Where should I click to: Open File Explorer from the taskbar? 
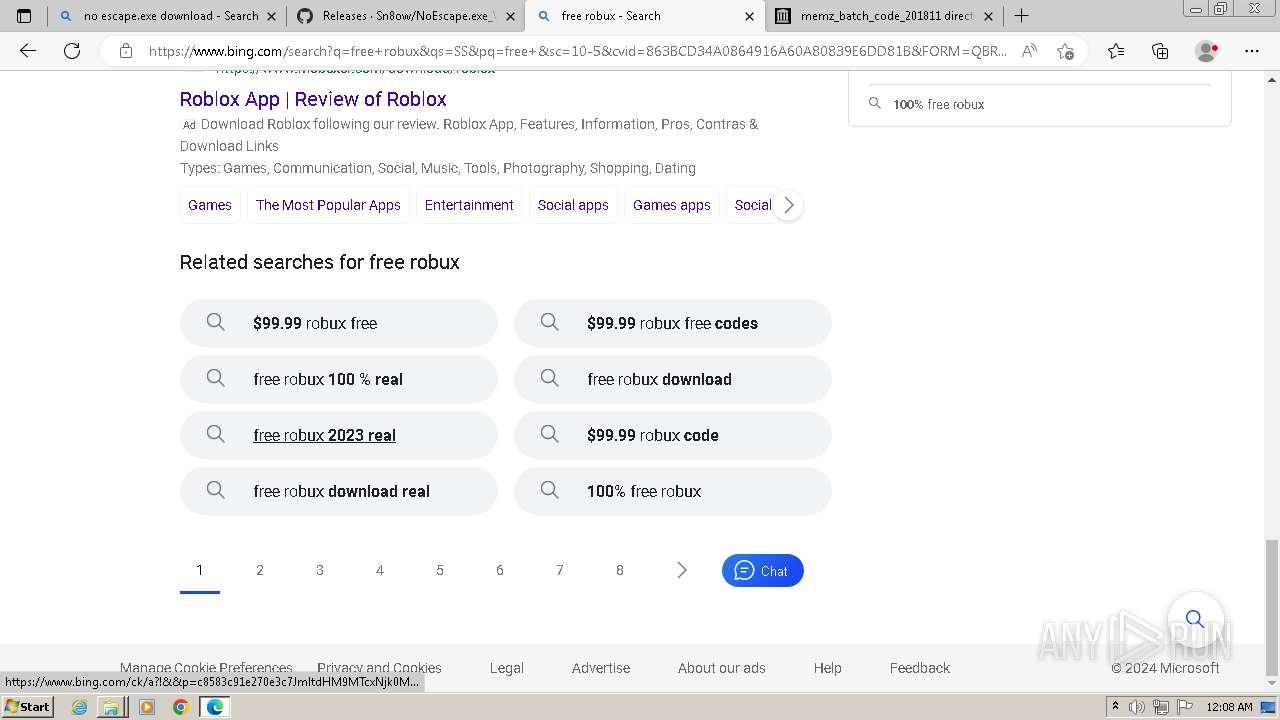(x=111, y=707)
